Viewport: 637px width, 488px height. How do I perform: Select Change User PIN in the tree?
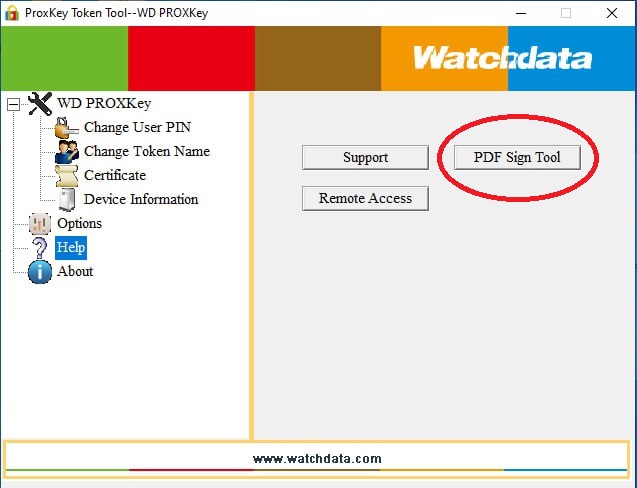137,127
